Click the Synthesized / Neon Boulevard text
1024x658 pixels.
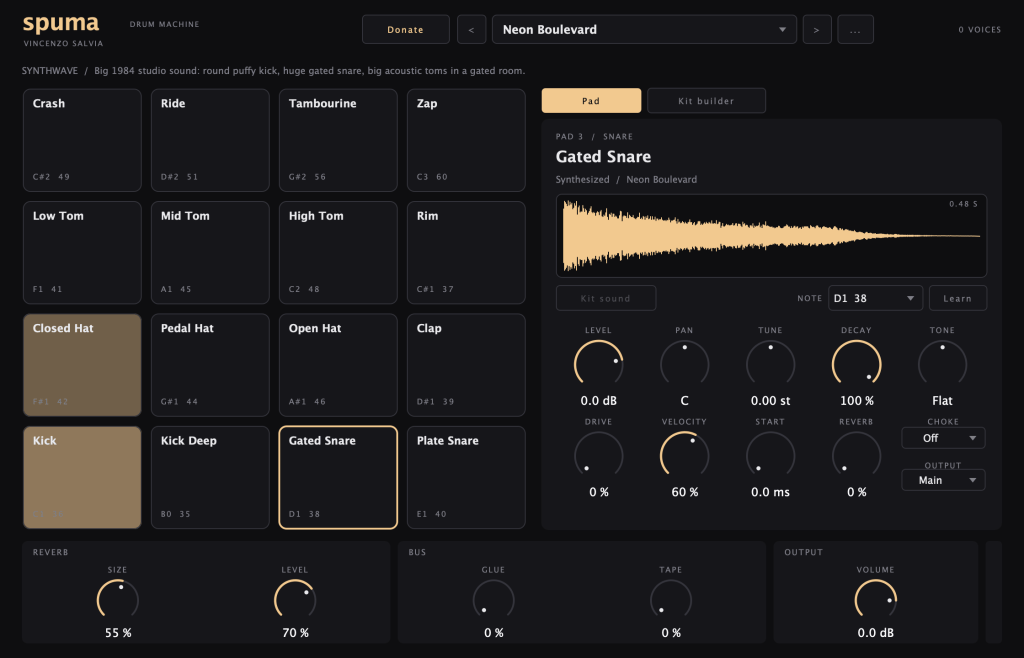point(626,180)
